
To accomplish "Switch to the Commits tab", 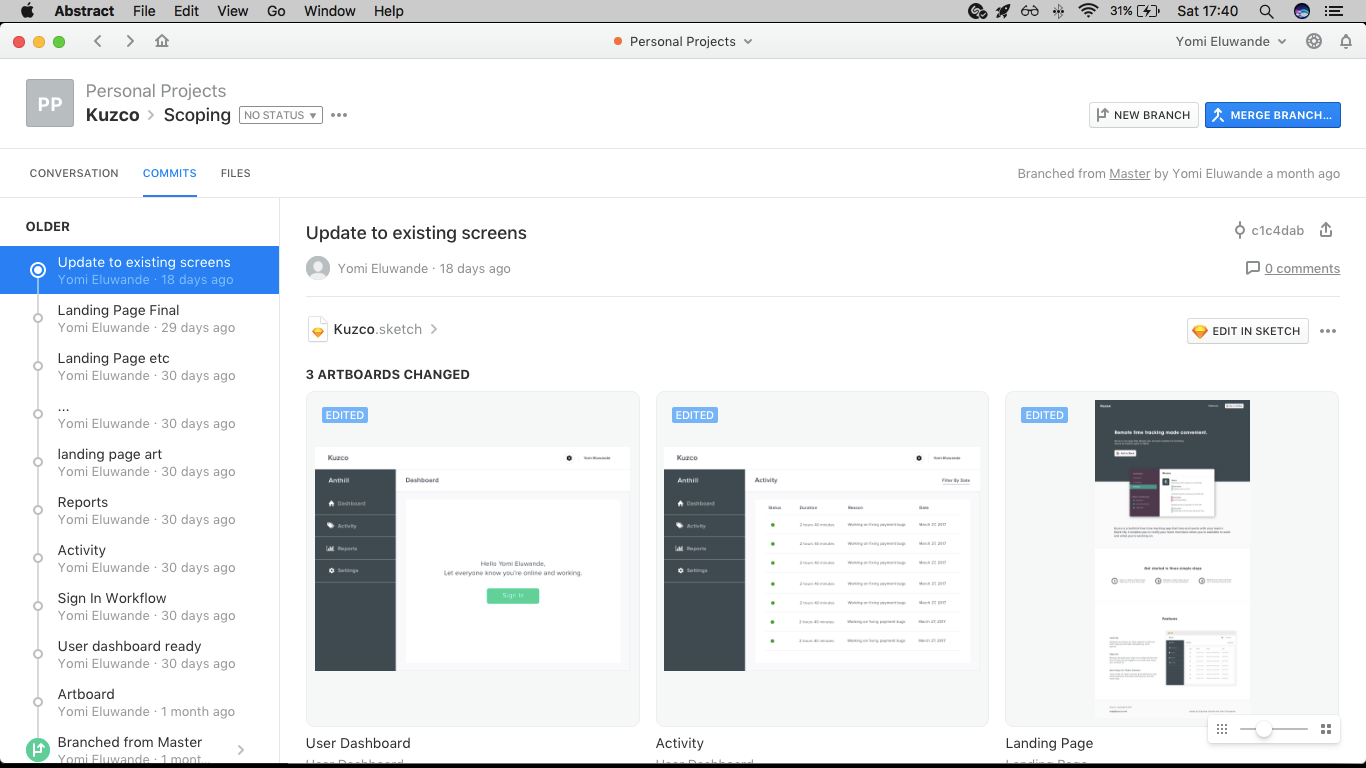I will coord(170,173).
